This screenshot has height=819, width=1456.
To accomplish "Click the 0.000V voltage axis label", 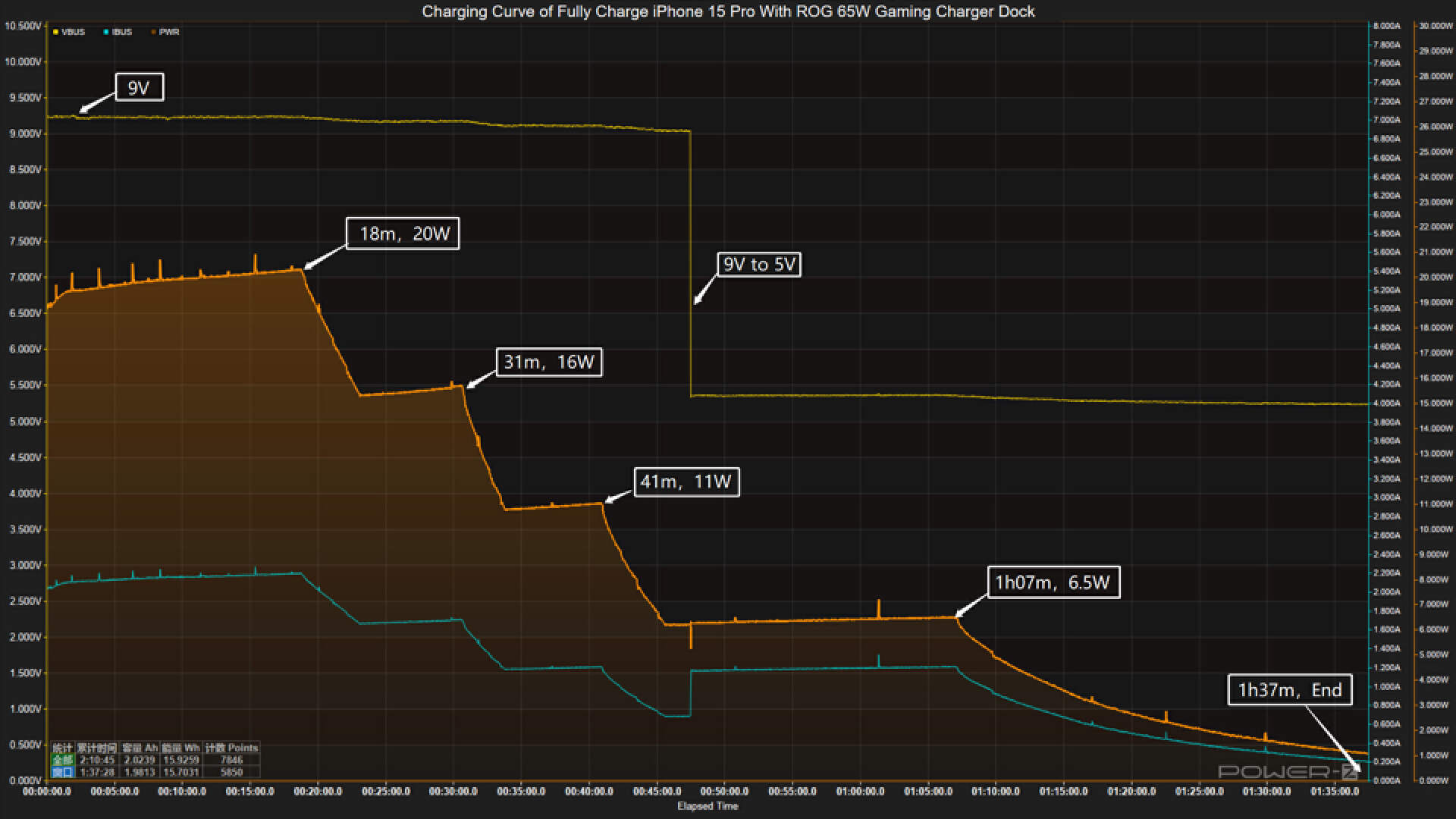I will pyautogui.click(x=25, y=780).
